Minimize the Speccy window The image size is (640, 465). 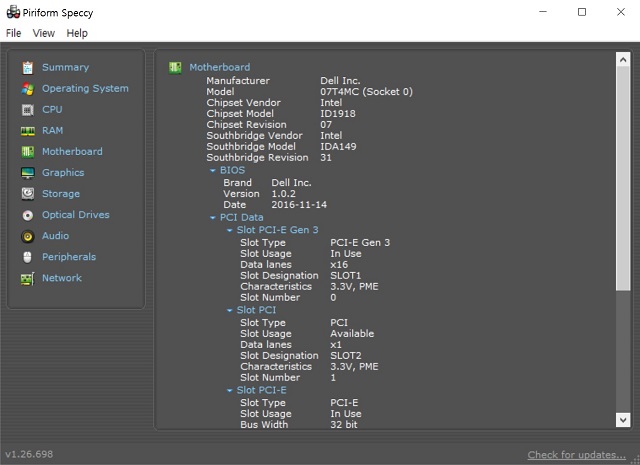click(543, 12)
